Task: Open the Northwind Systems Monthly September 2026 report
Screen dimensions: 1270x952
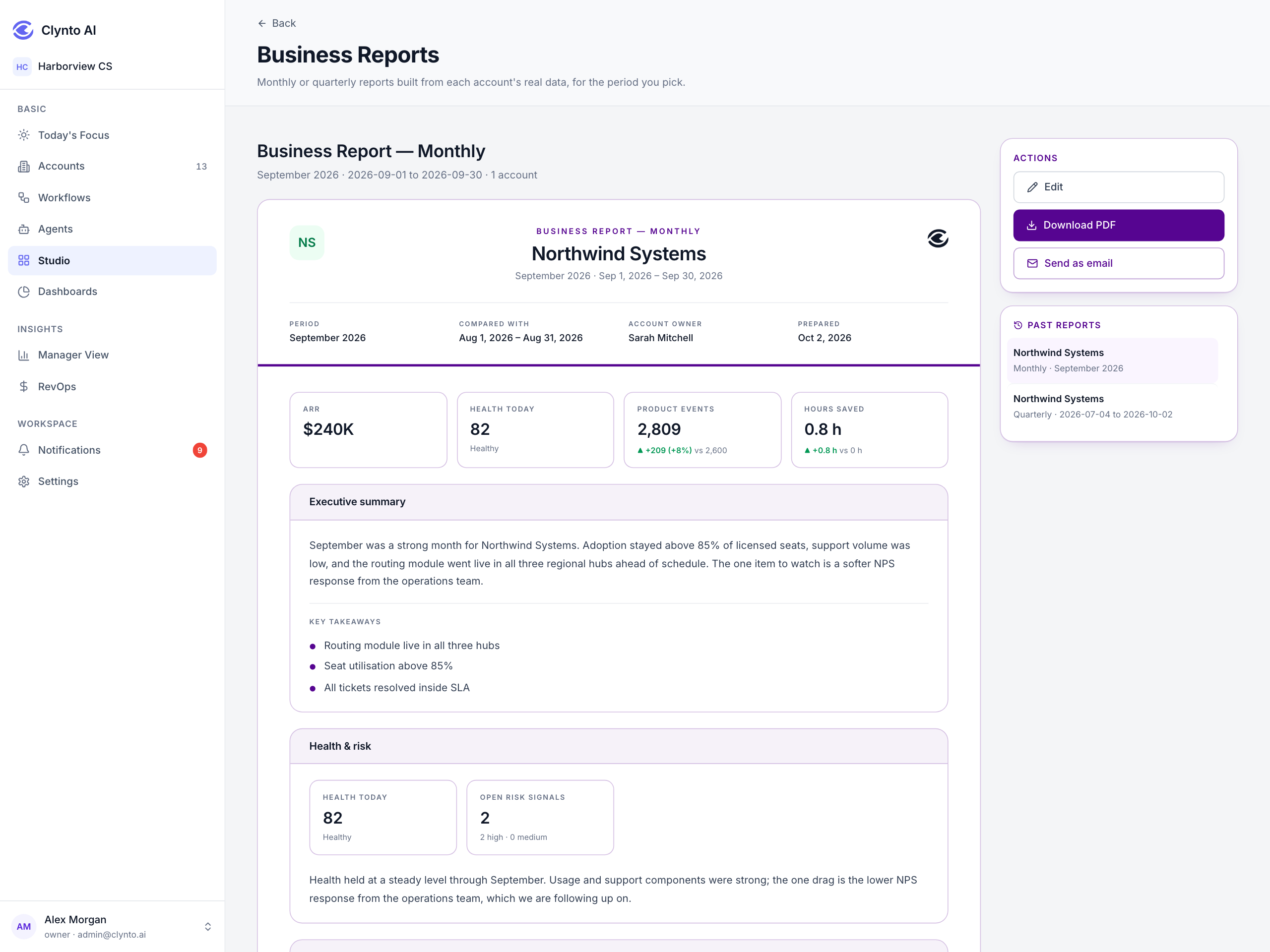Action: tap(1112, 360)
